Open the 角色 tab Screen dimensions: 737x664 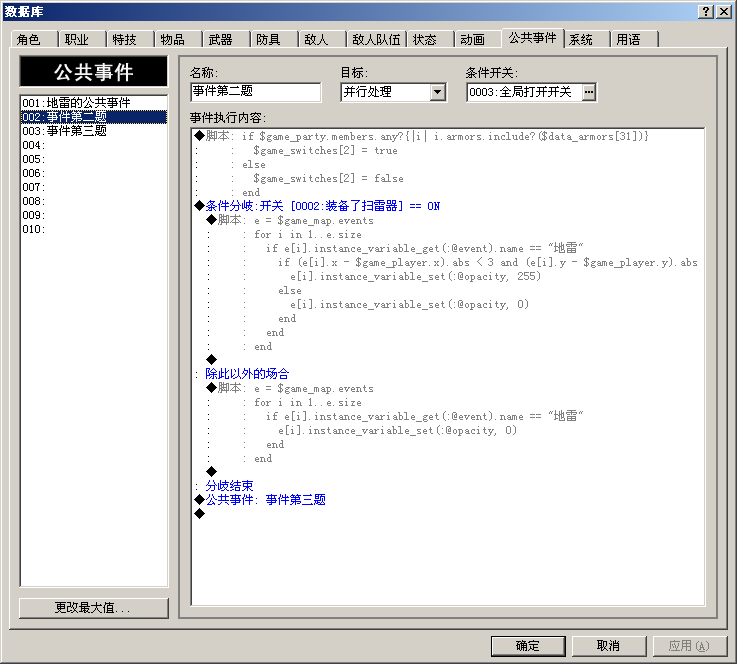click(34, 39)
